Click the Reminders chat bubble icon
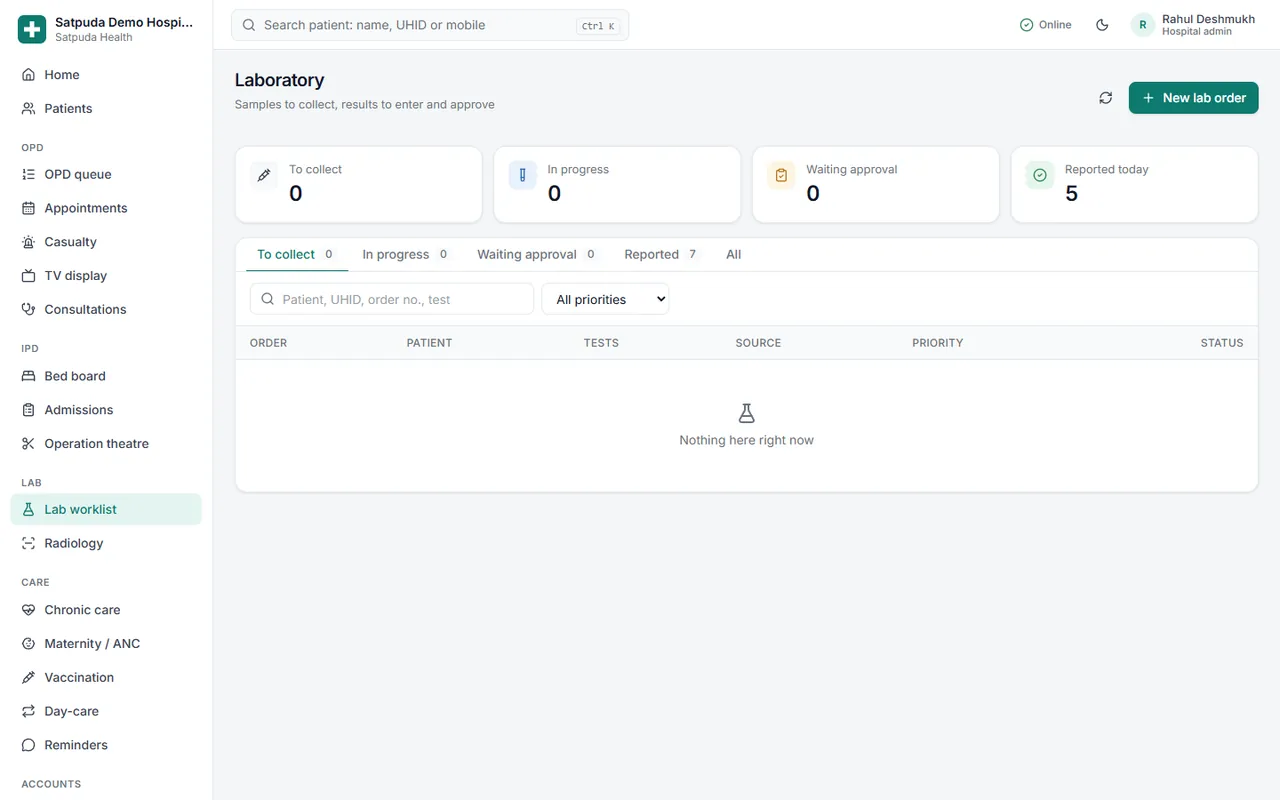The width and height of the screenshot is (1280, 800). click(x=28, y=746)
